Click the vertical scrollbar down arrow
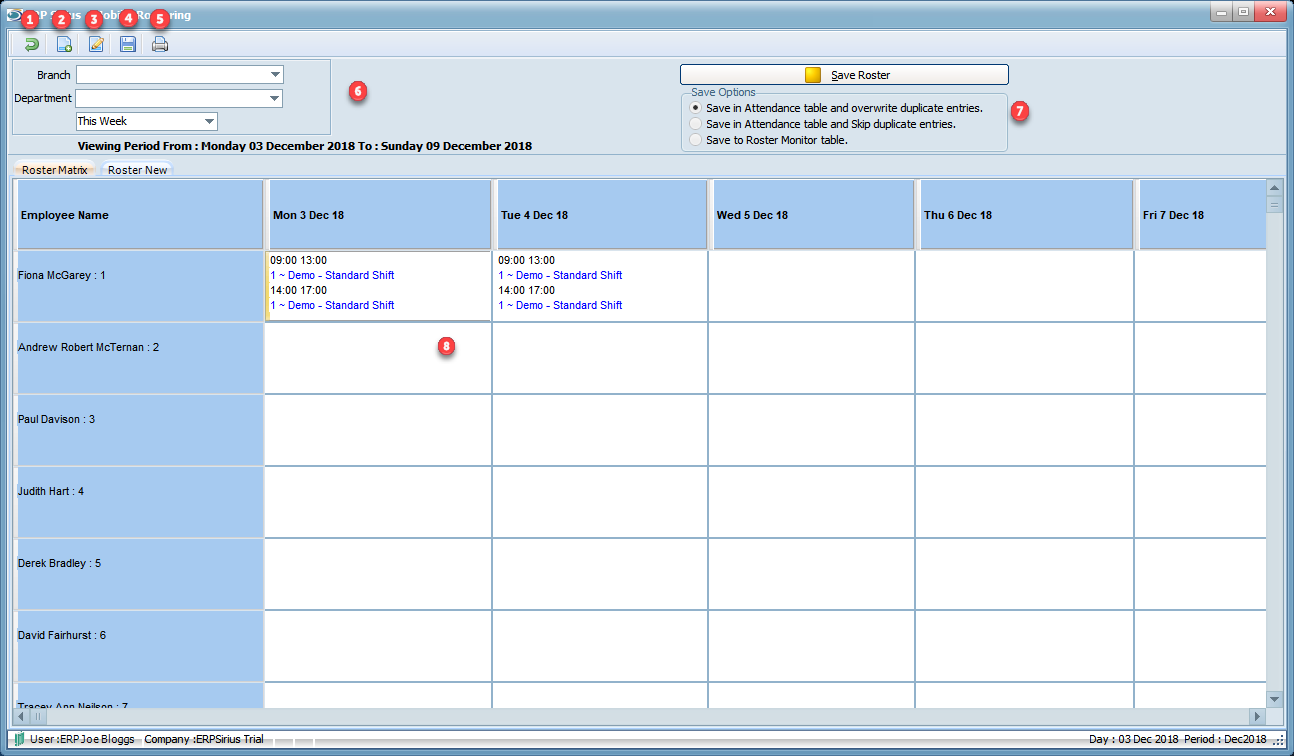 (1274, 699)
